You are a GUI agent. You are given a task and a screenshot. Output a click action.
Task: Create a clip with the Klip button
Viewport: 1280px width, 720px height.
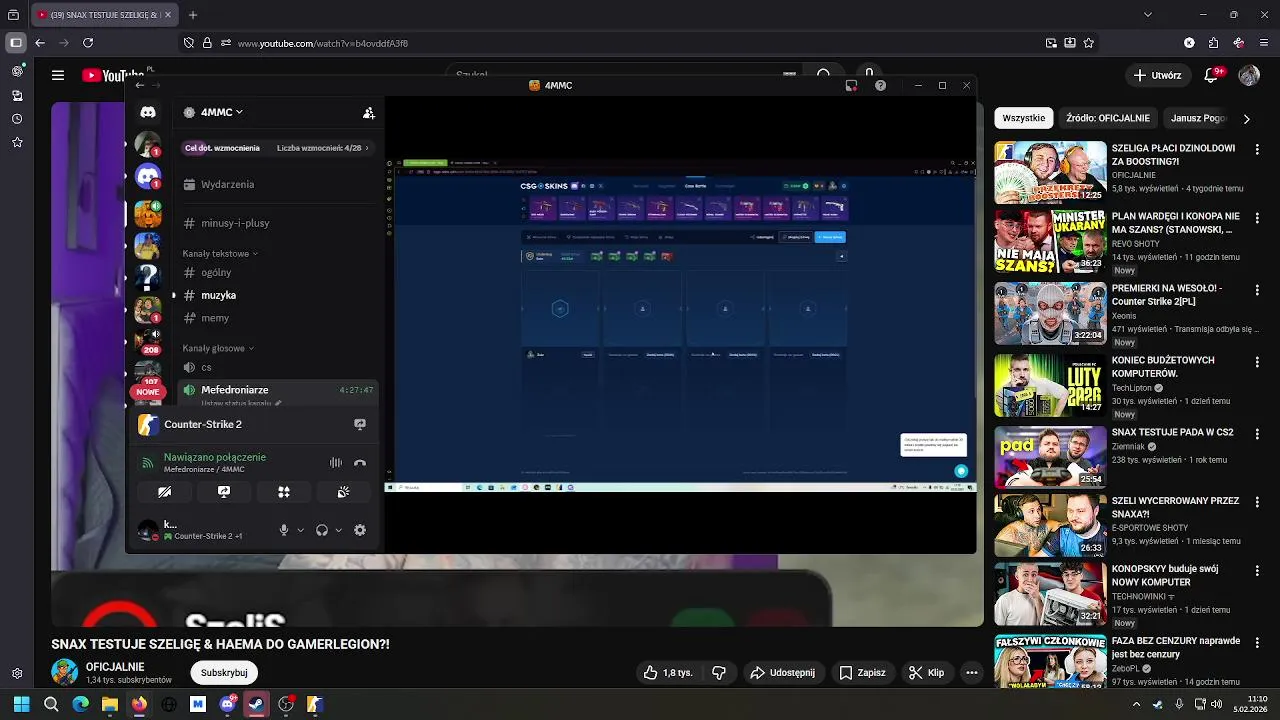pos(926,673)
